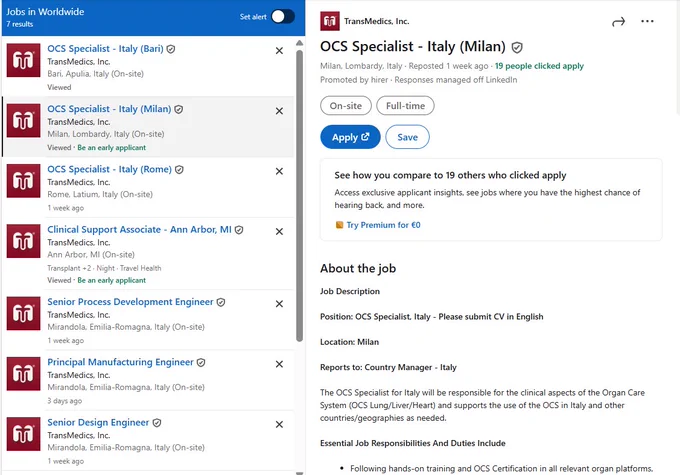The height and width of the screenshot is (475, 680).
Task: Dismiss the OCS Specialist Bari job
Action: (x=279, y=51)
